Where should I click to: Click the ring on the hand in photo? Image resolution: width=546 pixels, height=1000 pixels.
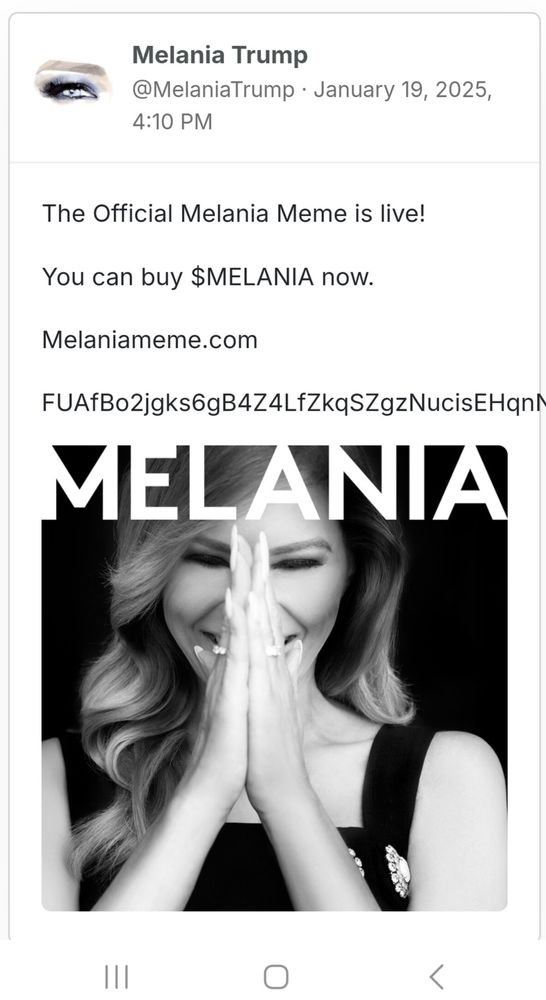tap(274, 650)
